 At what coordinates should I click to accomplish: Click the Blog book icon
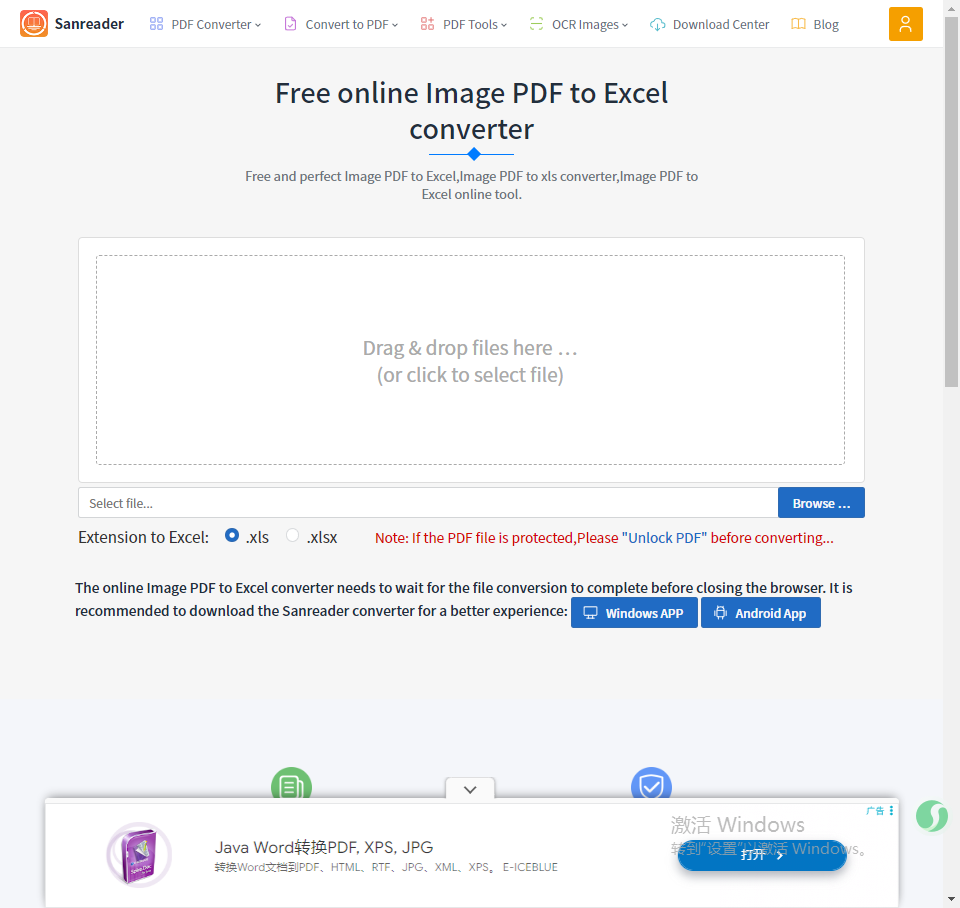coord(798,24)
